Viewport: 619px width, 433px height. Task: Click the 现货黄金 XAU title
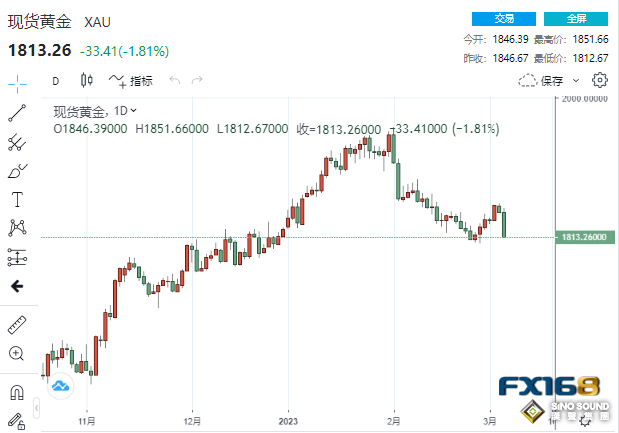tap(59, 22)
